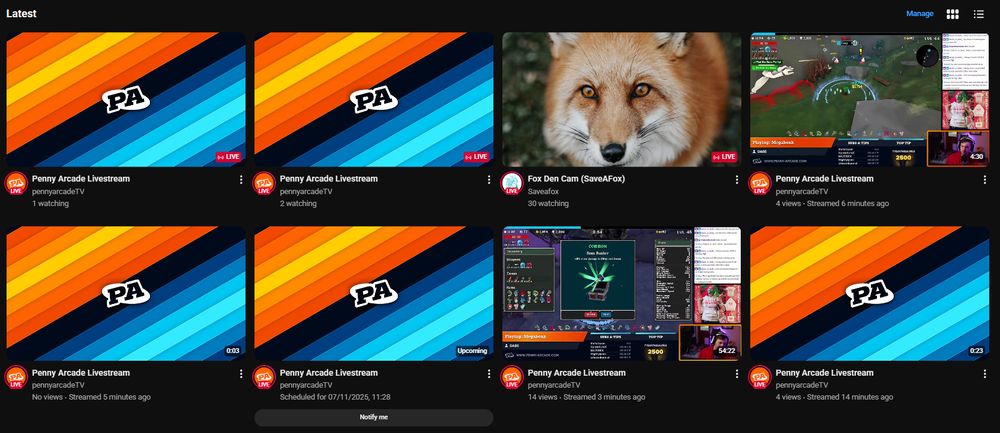The height and width of the screenshot is (433, 1000).
Task: Open title of the stream with 1 watching
Action: click(x=81, y=179)
